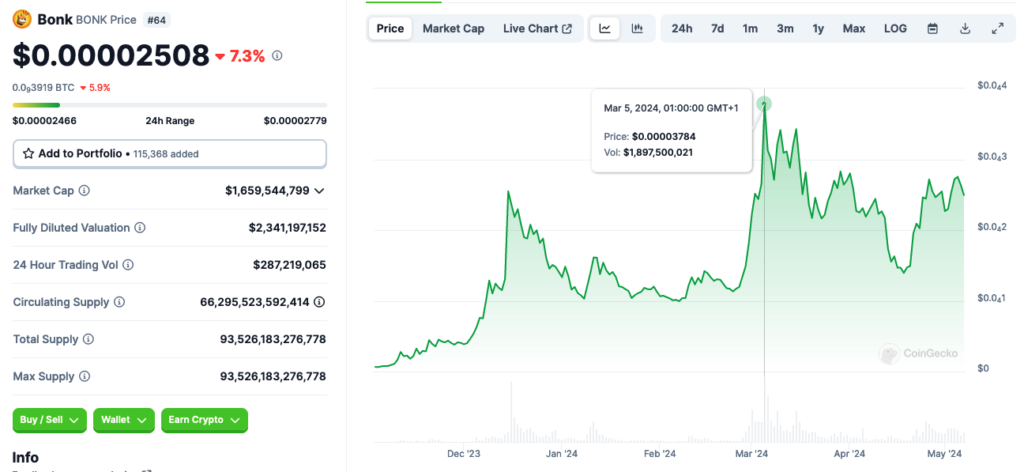Open the Live Chart link
1024x472 pixels.
click(537, 28)
